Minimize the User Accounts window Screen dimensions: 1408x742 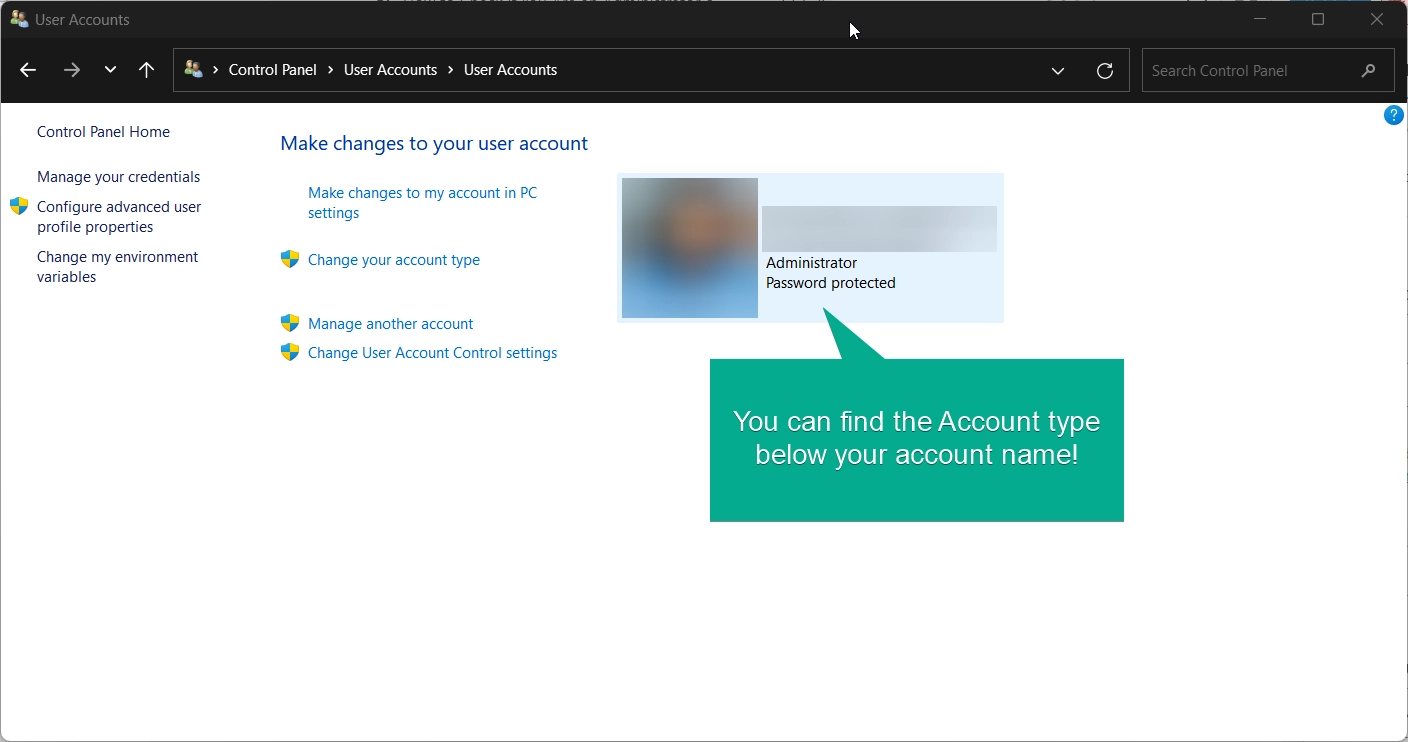[1260, 19]
